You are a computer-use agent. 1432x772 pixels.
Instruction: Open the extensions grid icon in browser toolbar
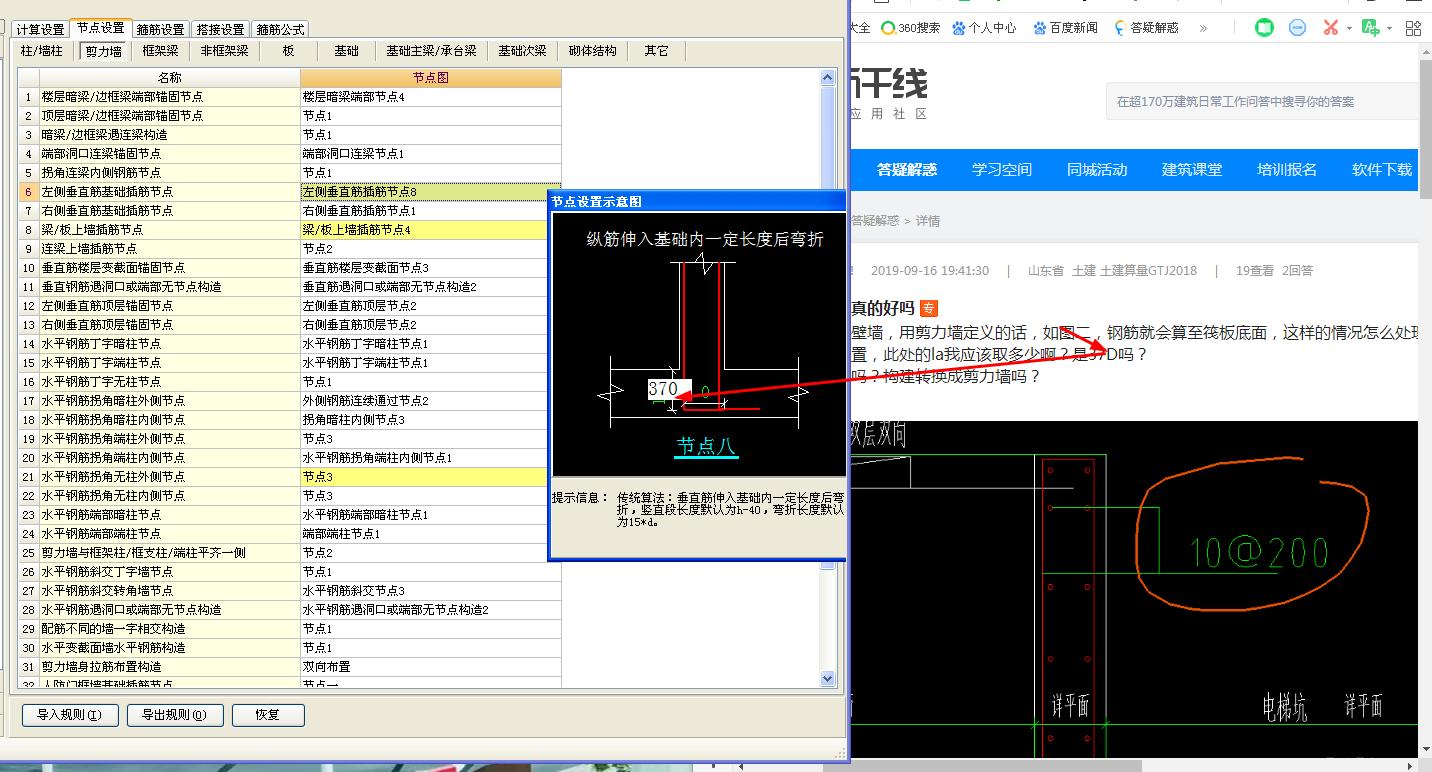point(1413,28)
